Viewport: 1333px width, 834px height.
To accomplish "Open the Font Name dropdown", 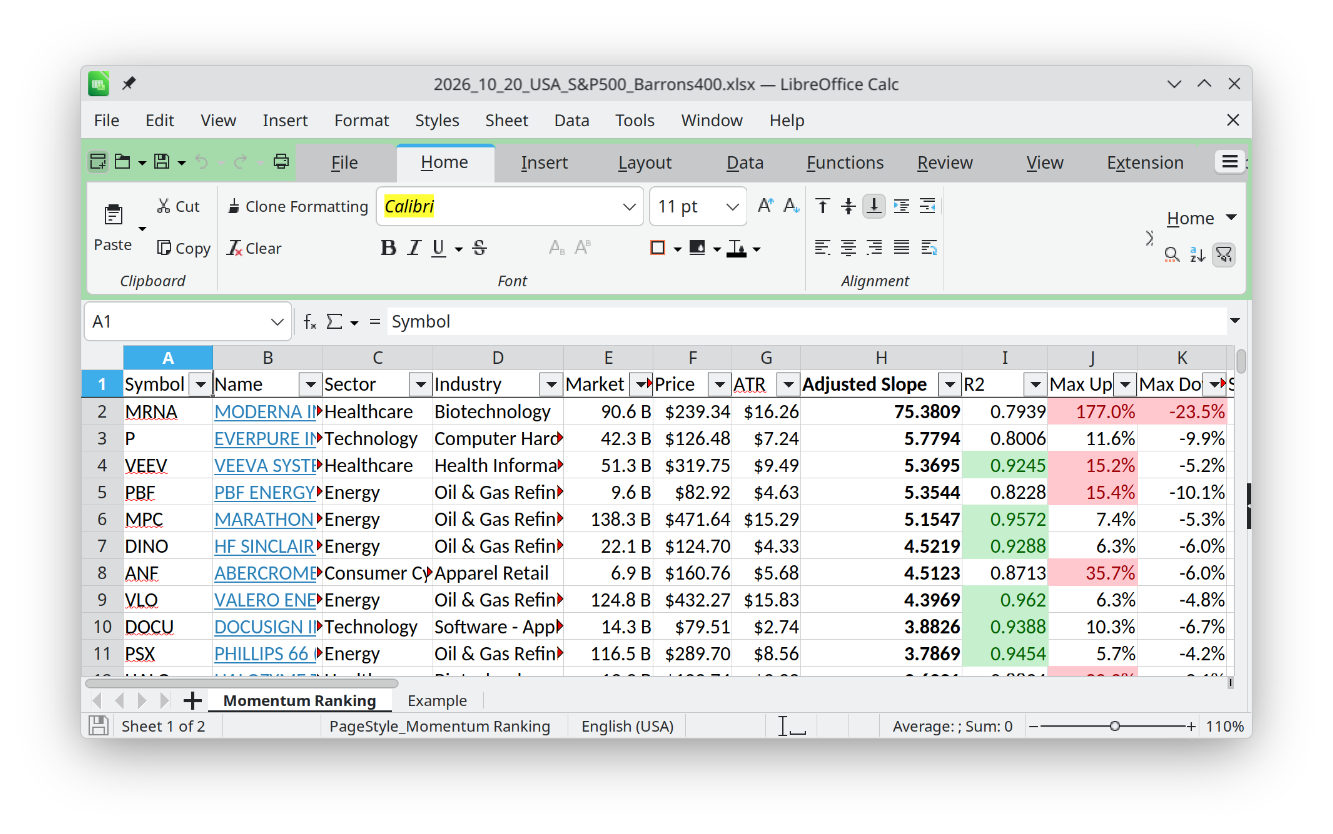I will (629, 207).
